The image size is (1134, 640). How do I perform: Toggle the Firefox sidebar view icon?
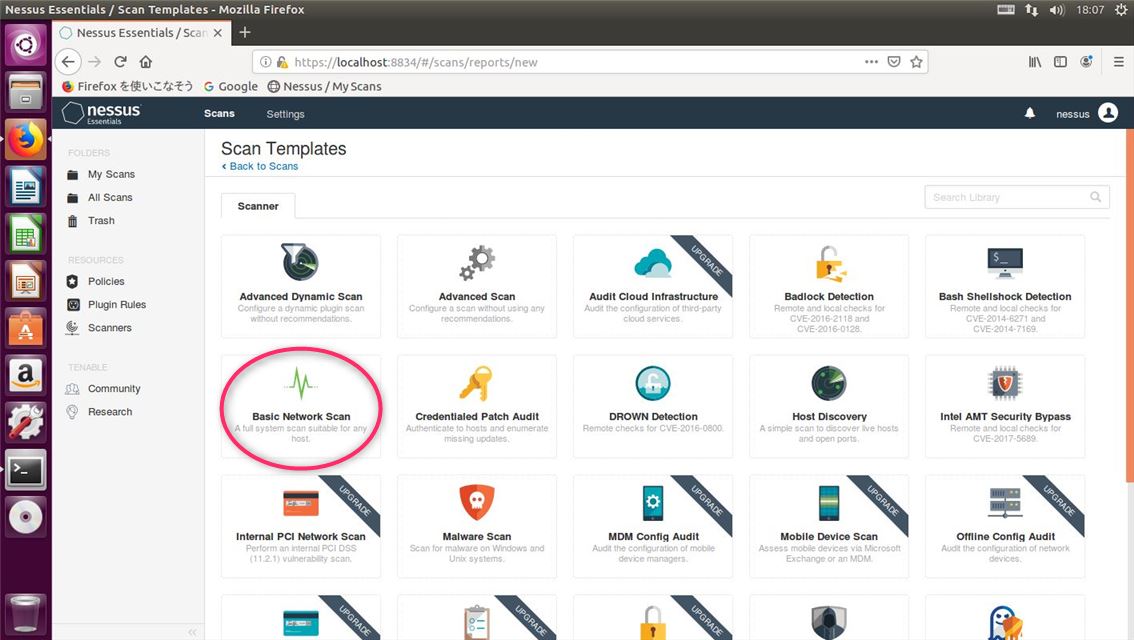[1060, 61]
